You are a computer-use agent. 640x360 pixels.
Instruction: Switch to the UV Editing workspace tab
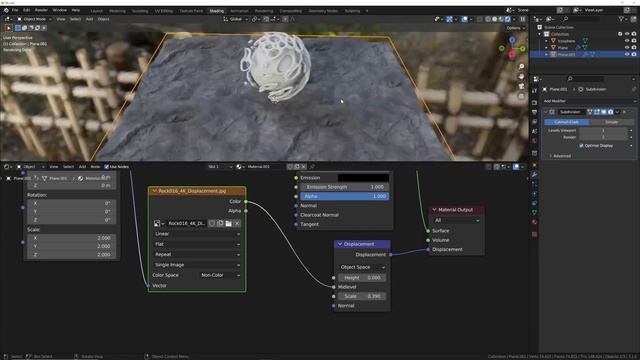(164, 11)
